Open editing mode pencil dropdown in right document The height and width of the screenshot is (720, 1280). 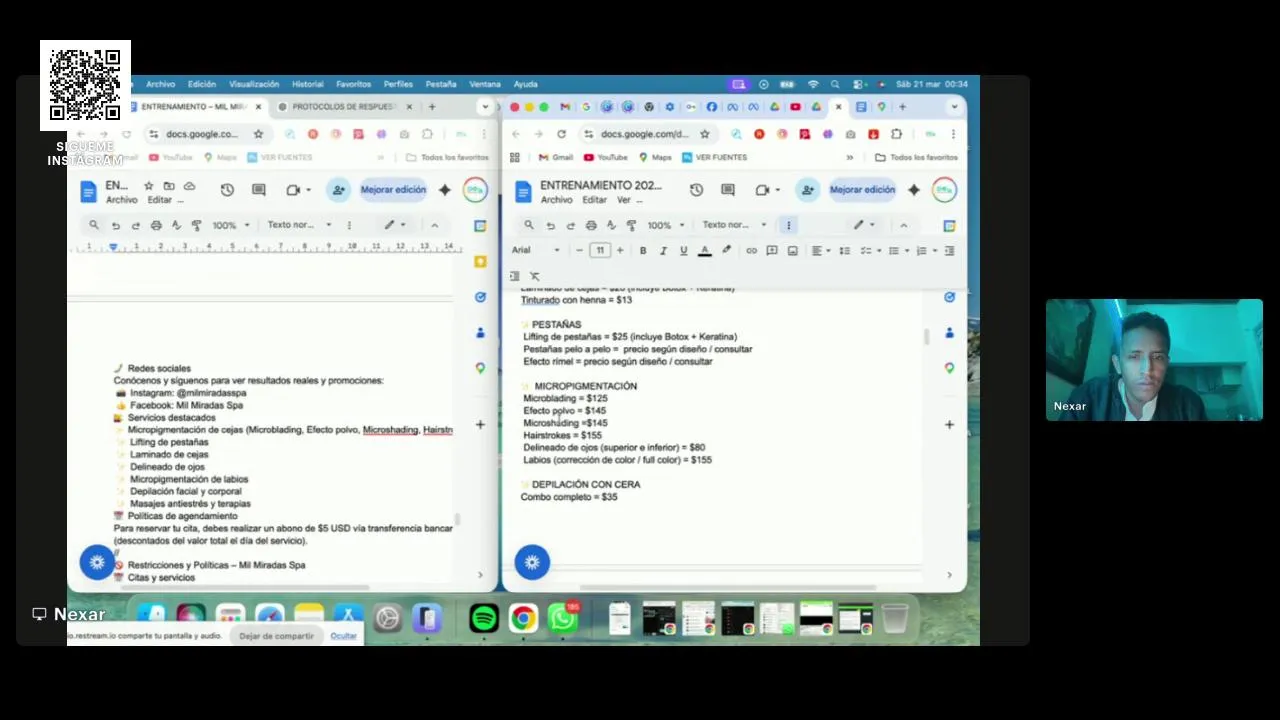point(864,225)
